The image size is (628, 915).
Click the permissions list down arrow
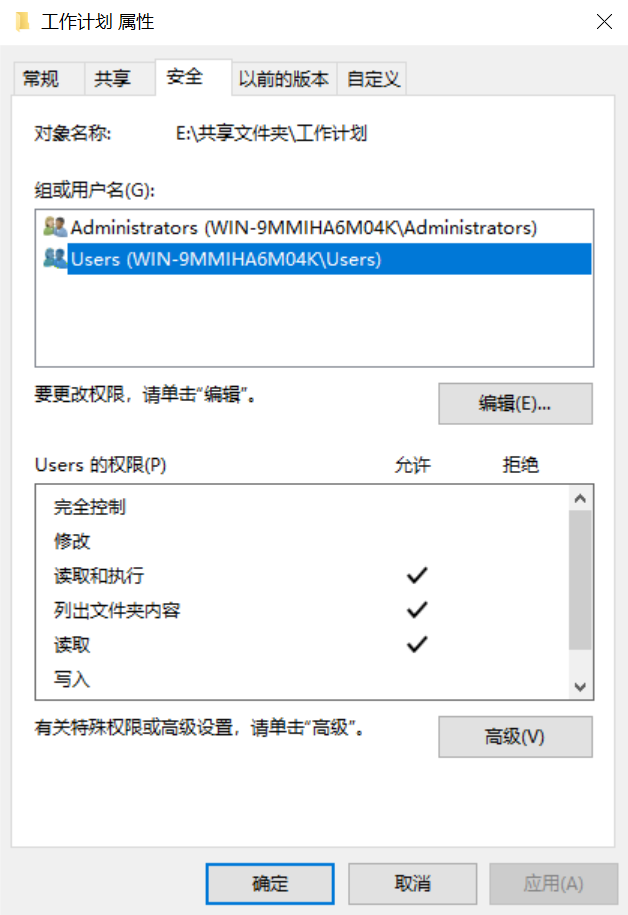[x=580, y=687]
